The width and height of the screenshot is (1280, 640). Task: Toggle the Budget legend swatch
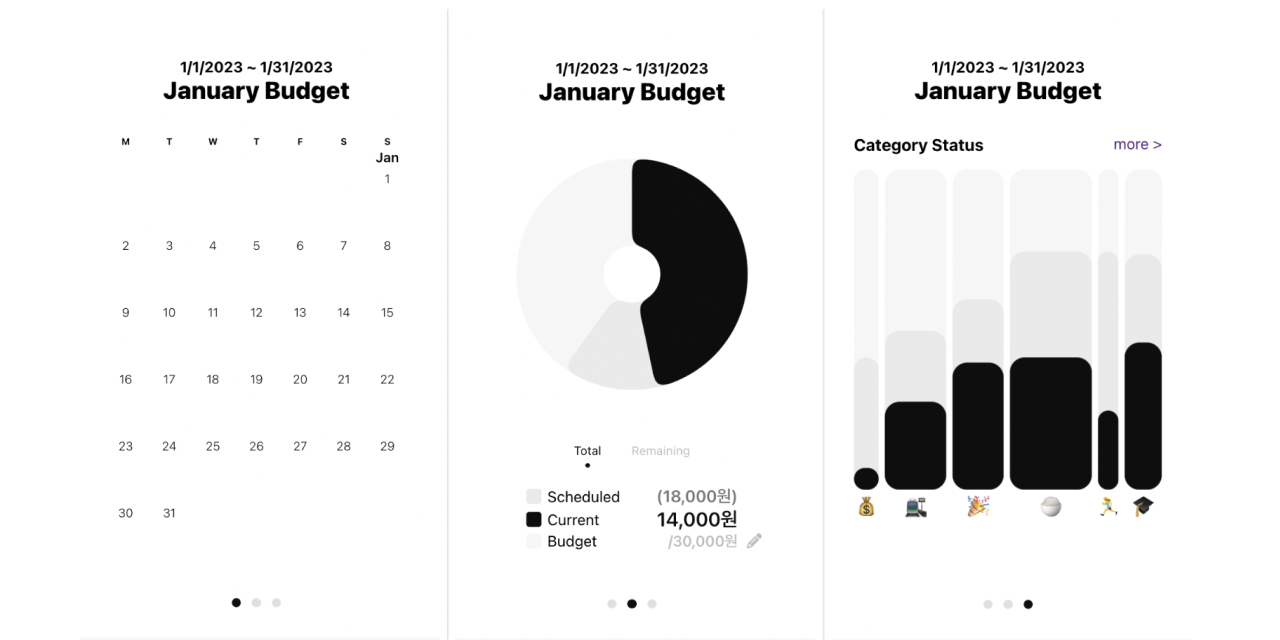click(x=533, y=541)
